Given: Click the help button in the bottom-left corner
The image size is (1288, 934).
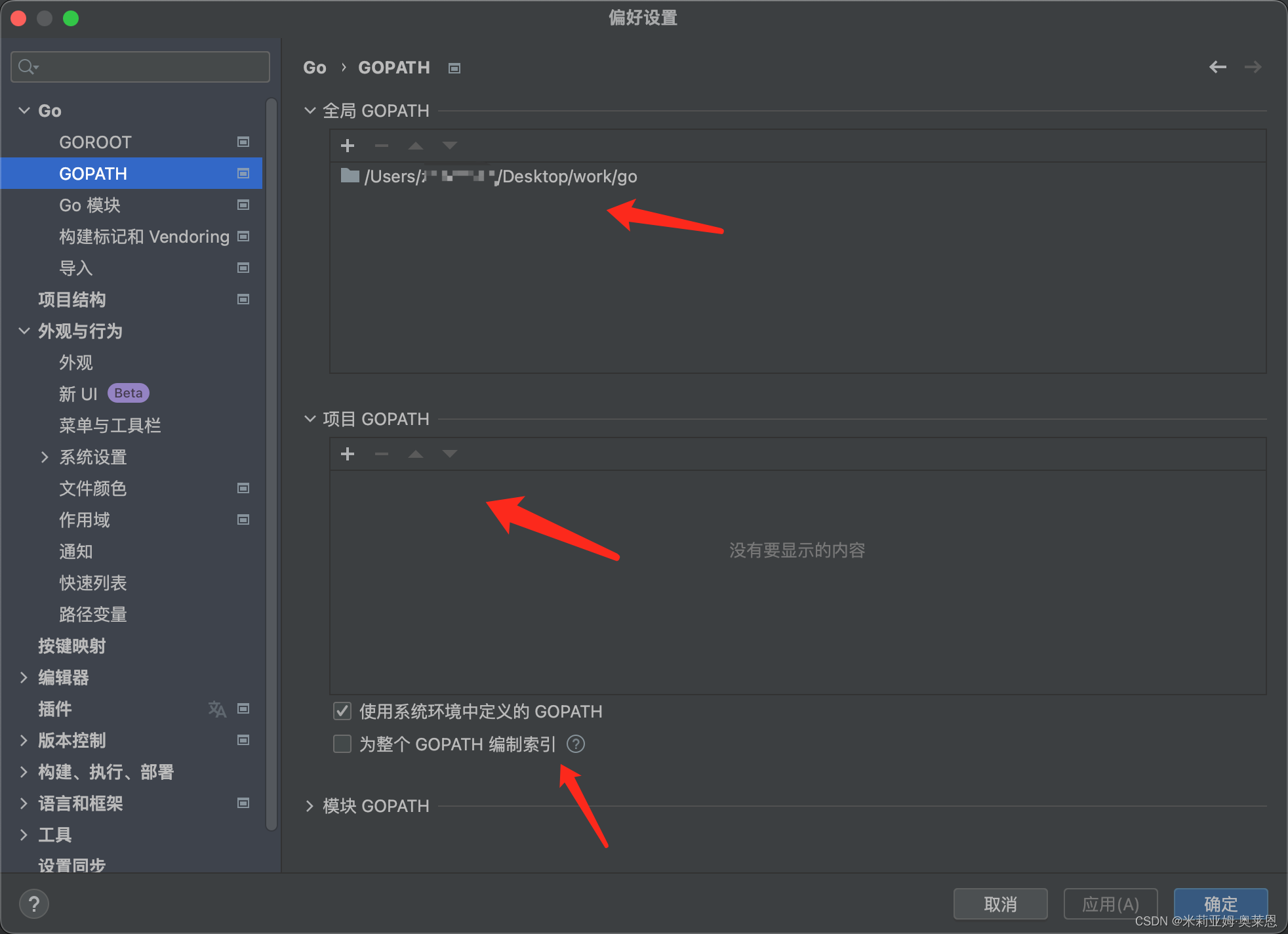Looking at the screenshot, I should (34, 904).
